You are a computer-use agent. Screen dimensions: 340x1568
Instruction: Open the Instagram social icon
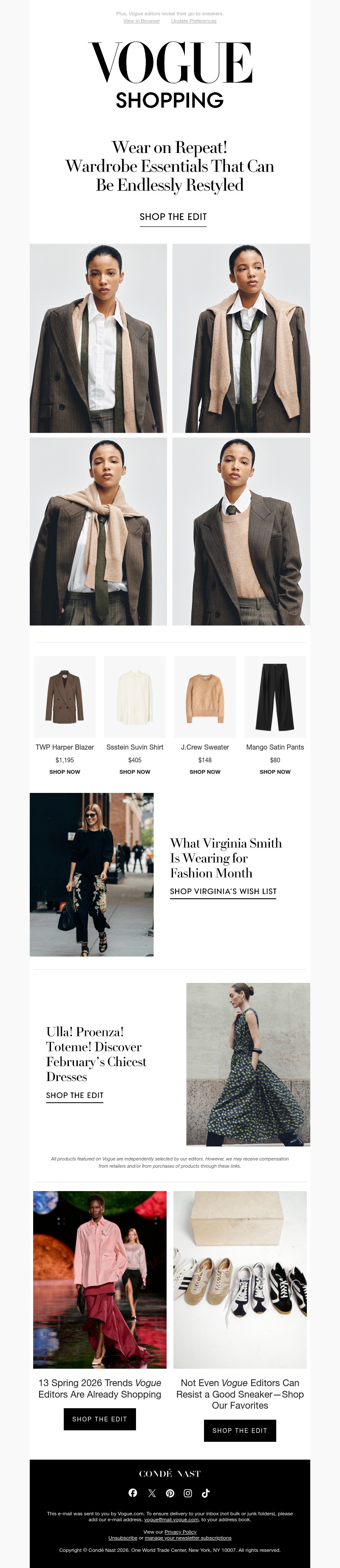[188, 1492]
